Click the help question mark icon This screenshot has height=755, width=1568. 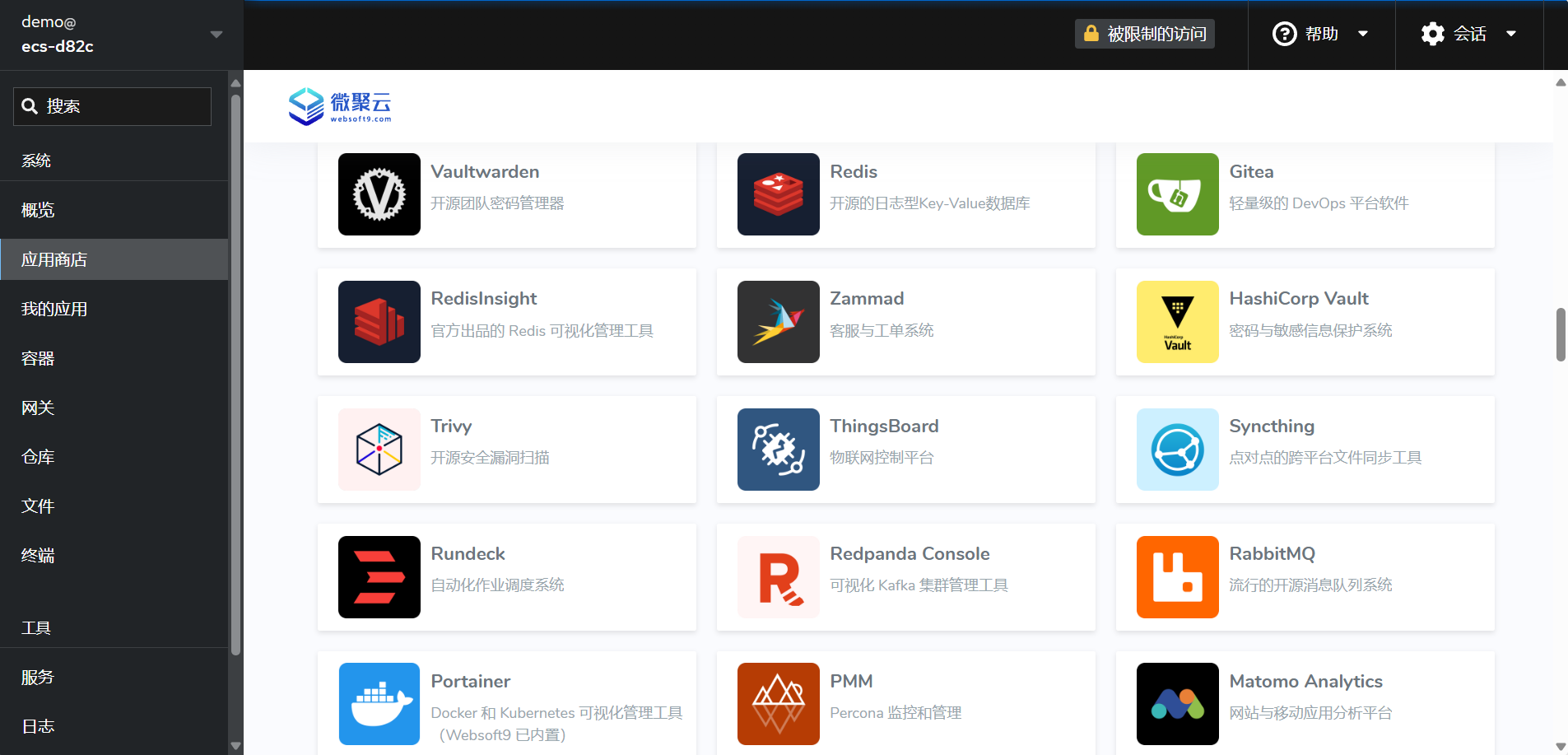click(x=1284, y=34)
